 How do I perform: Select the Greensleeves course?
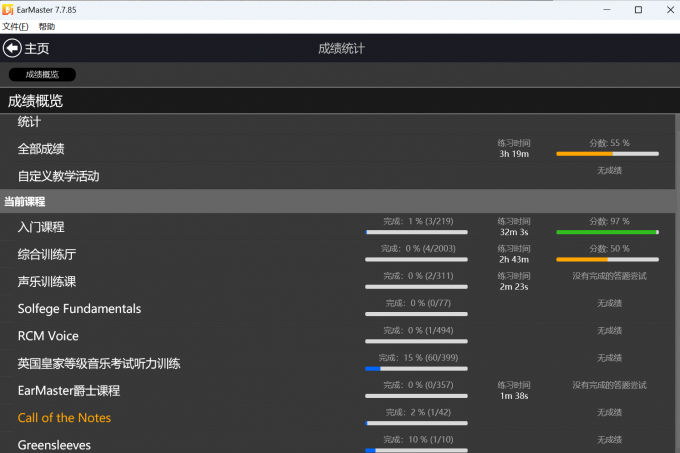click(x=54, y=445)
